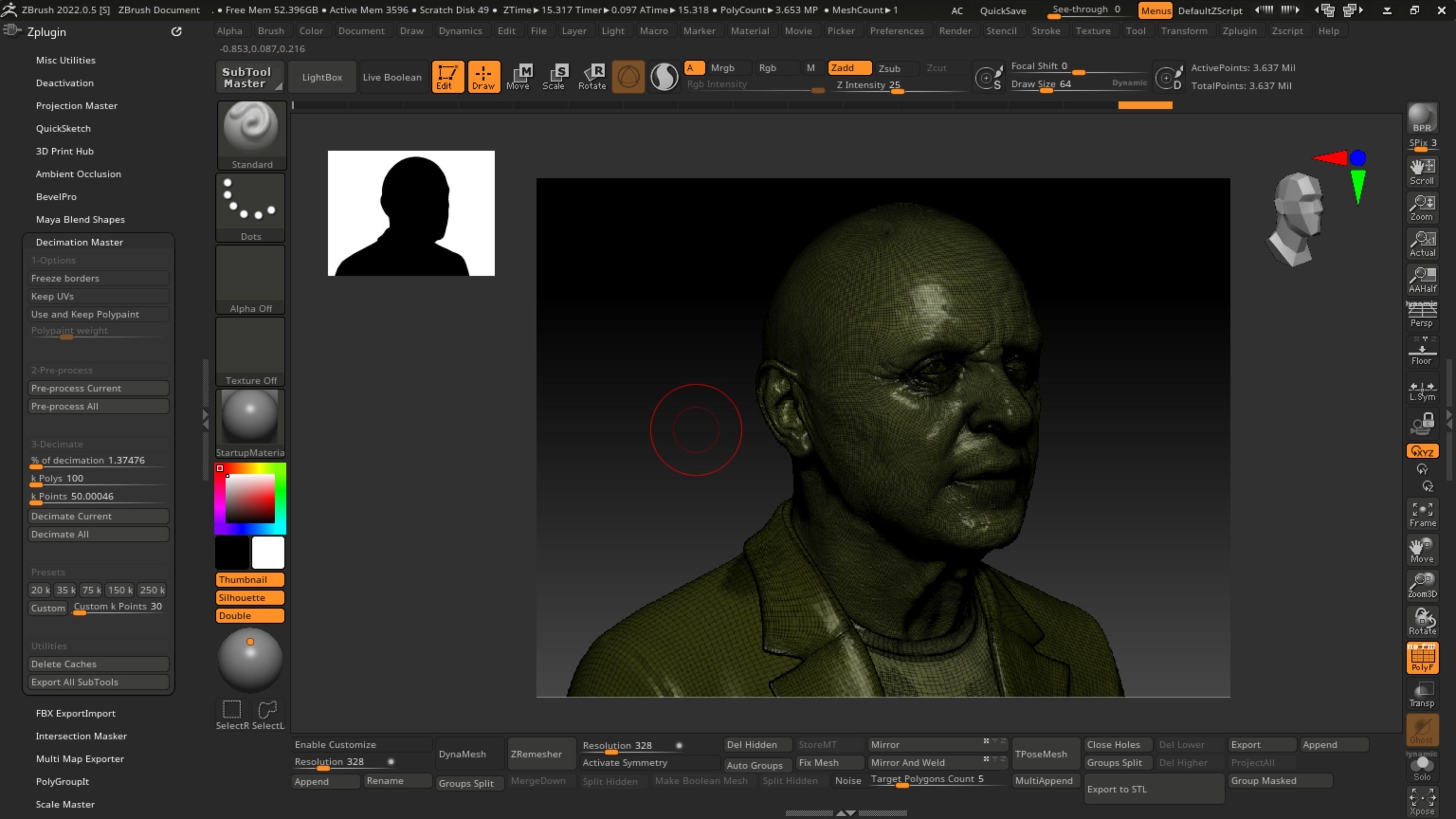The height and width of the screenshot is (819, 1456).
Task: Switch to the Rotate transform tool
Action: [592, 76]
